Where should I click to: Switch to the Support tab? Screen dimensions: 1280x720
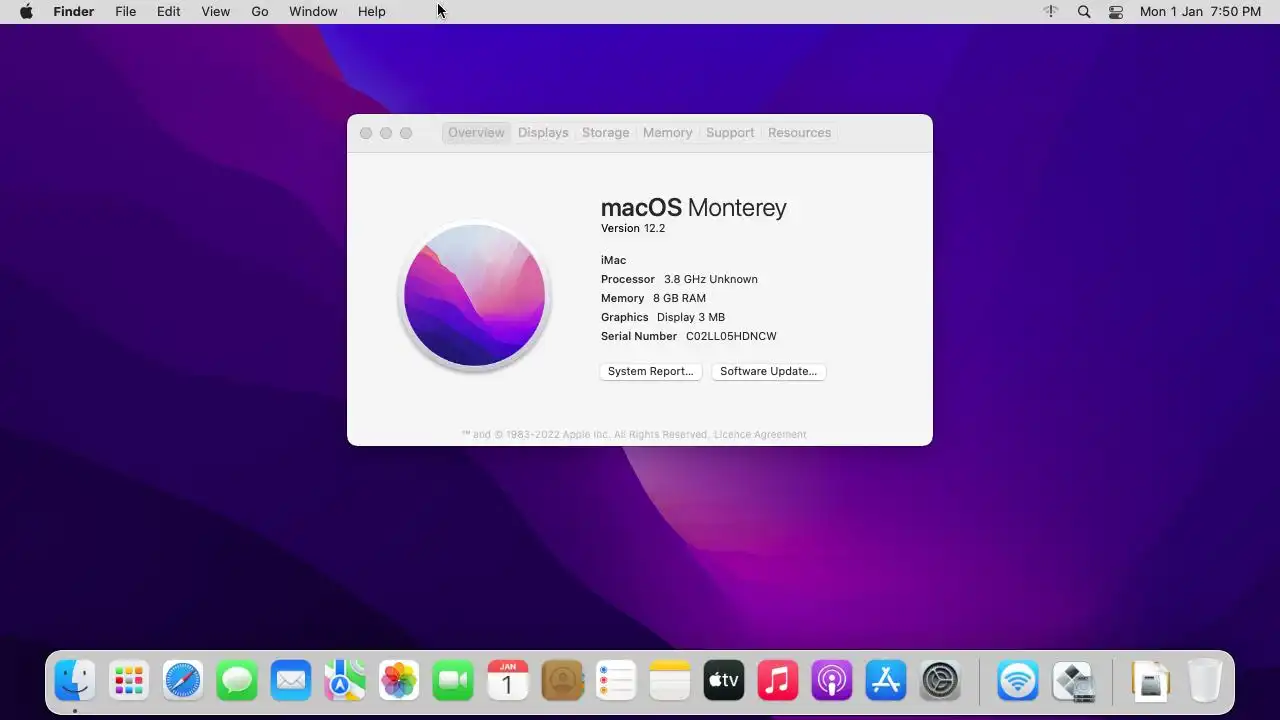[730, 133]
